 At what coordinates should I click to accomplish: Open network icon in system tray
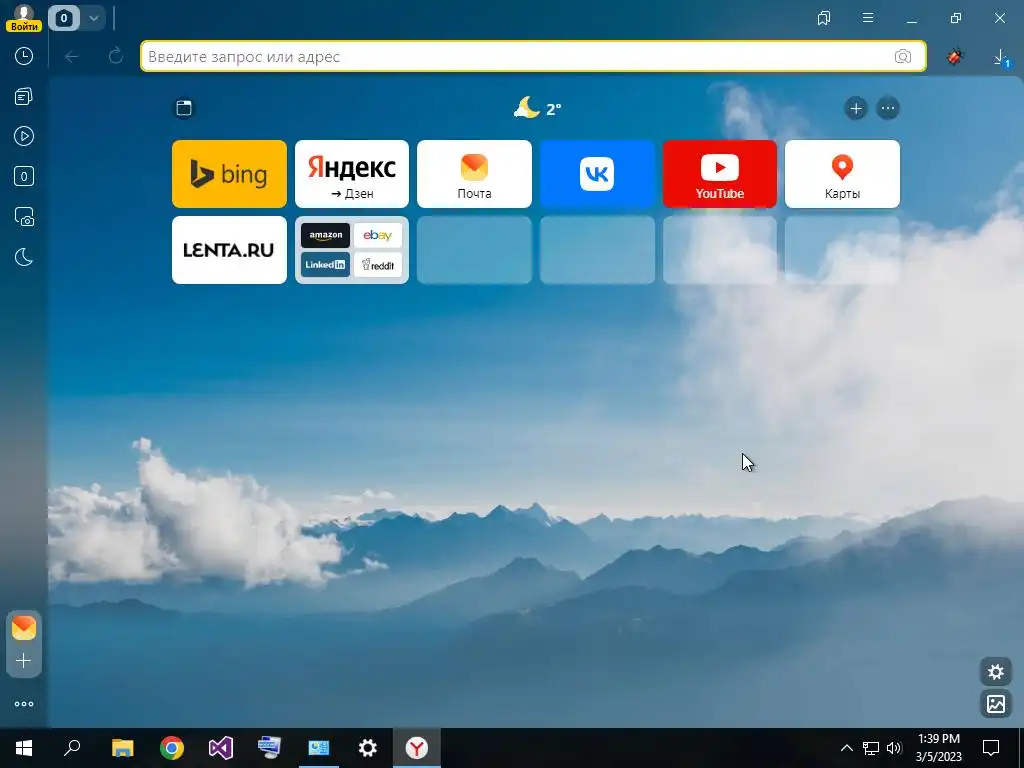871,748
